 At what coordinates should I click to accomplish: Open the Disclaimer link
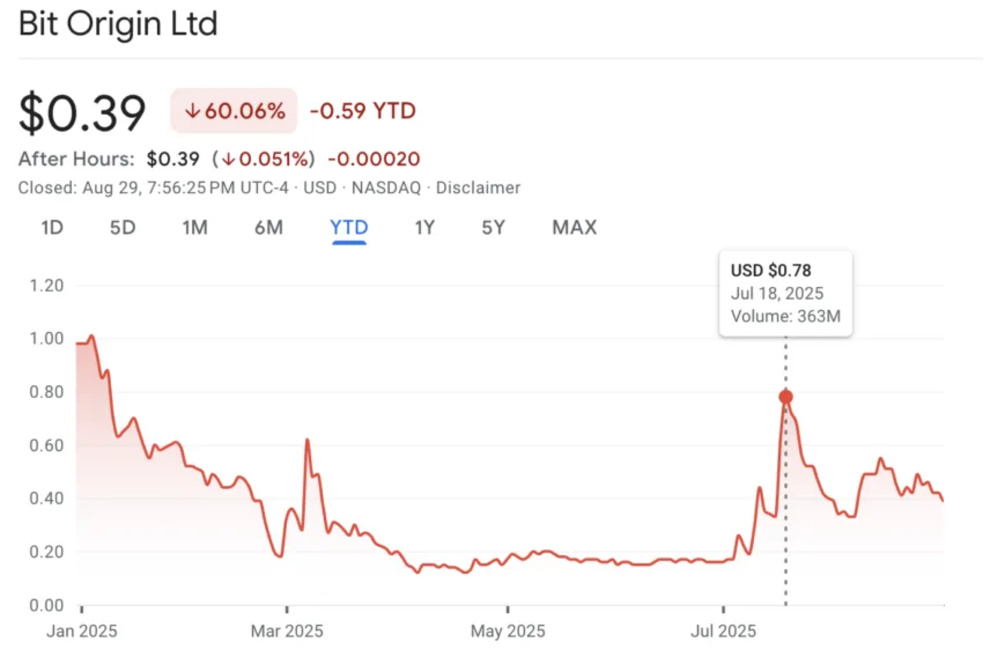478,188
